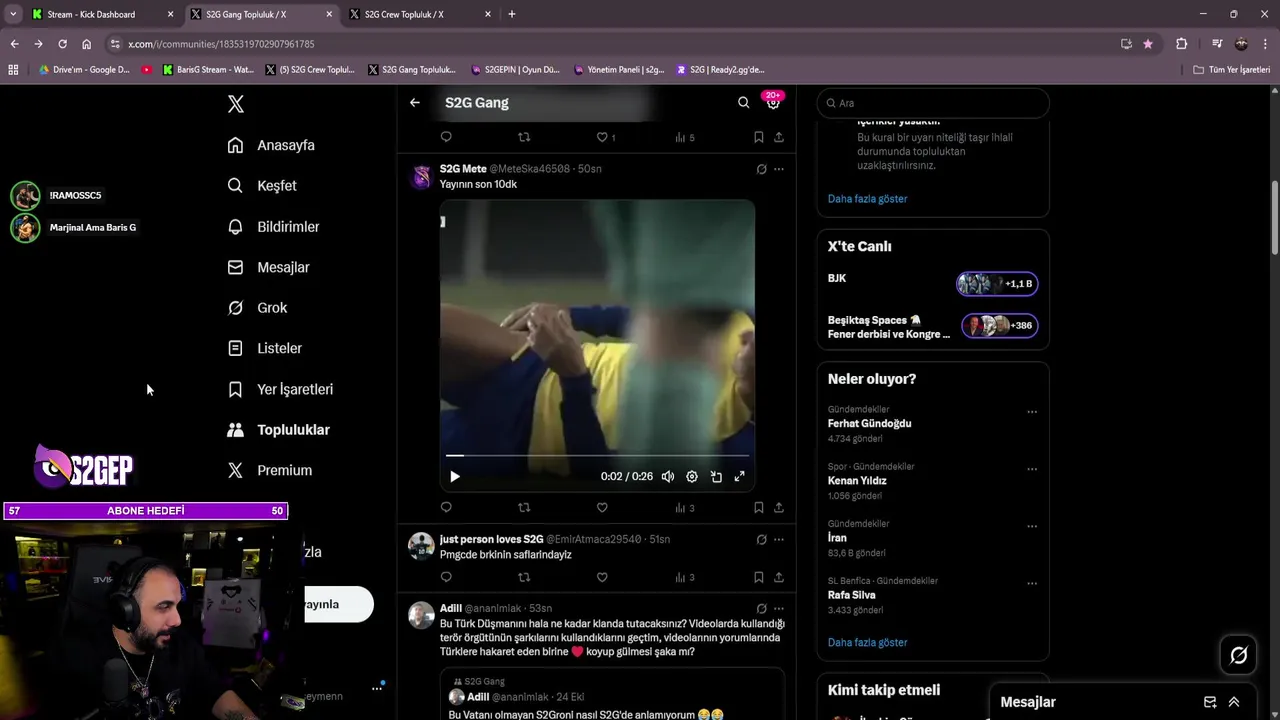Open Ferhat Gündoğdu trending topic
This screenshot has width=1280, height=720.
[869, 423]
